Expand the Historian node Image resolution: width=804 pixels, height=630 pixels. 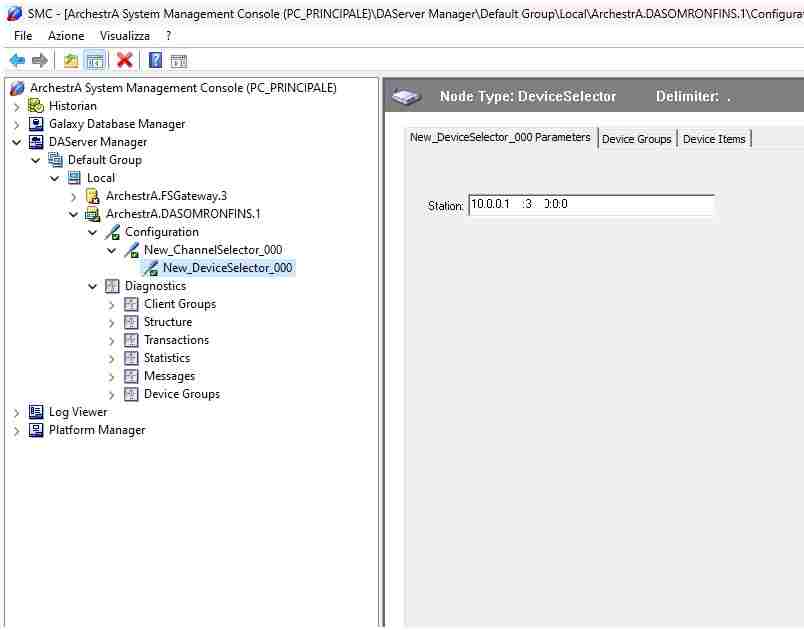tap(17, 107)
